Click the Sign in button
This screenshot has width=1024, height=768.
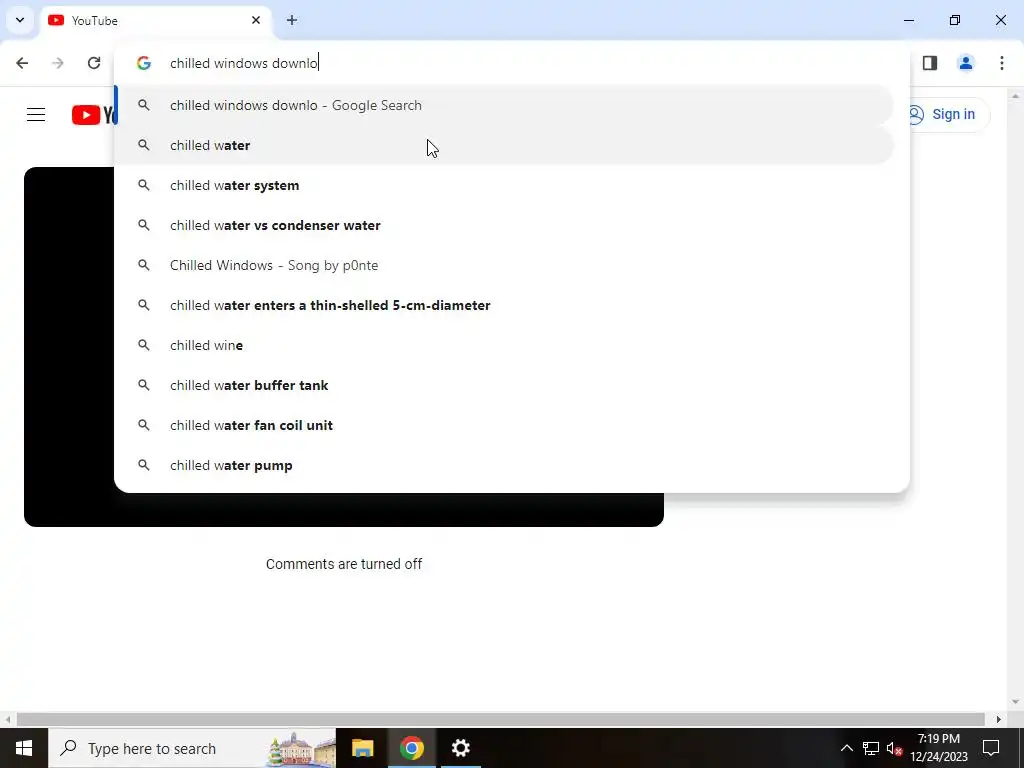pos(944,114)
